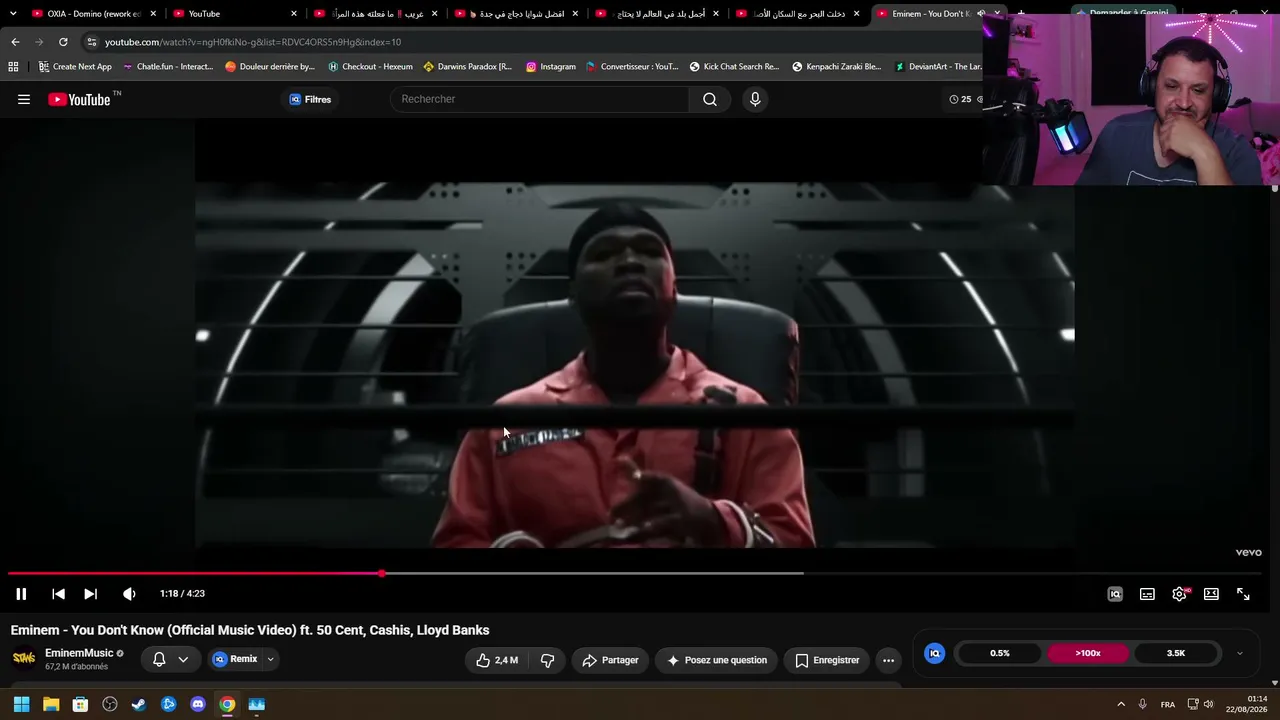Switch to the OXIA - Domino tab
Image resolution: width=1280 pixels, height=720 pixels.
click(x=92, y=14)
